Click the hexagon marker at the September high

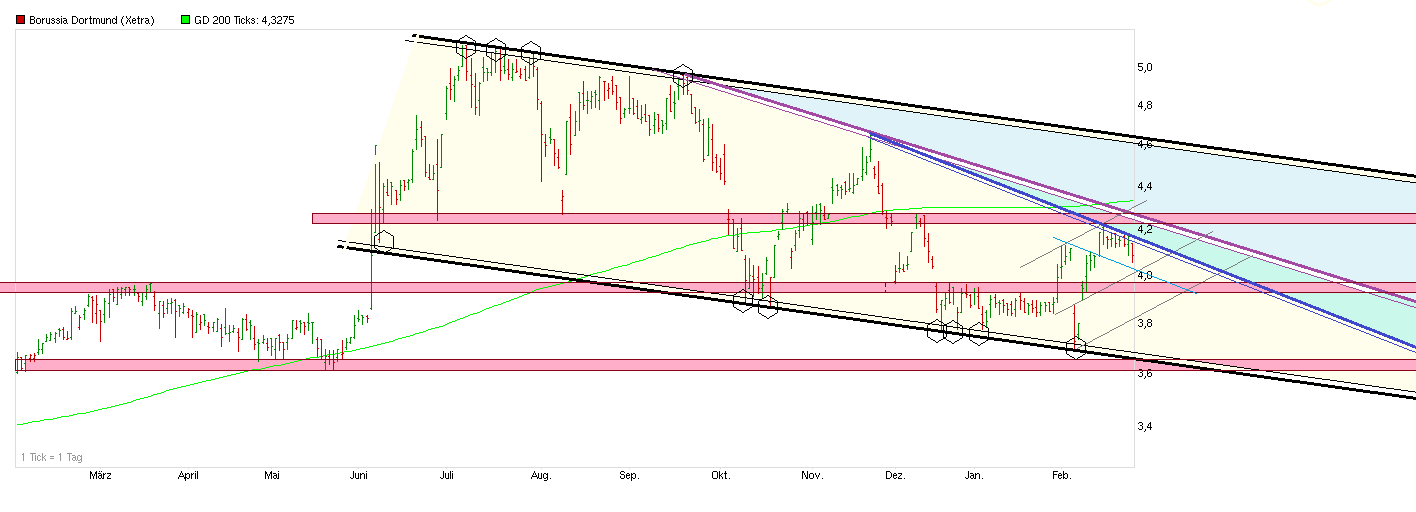tap(683, 76)
